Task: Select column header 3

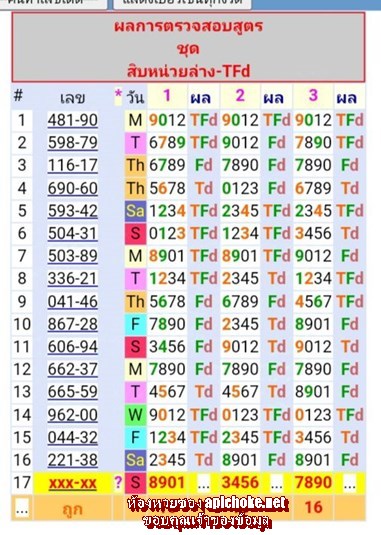Action: (313, 96)
